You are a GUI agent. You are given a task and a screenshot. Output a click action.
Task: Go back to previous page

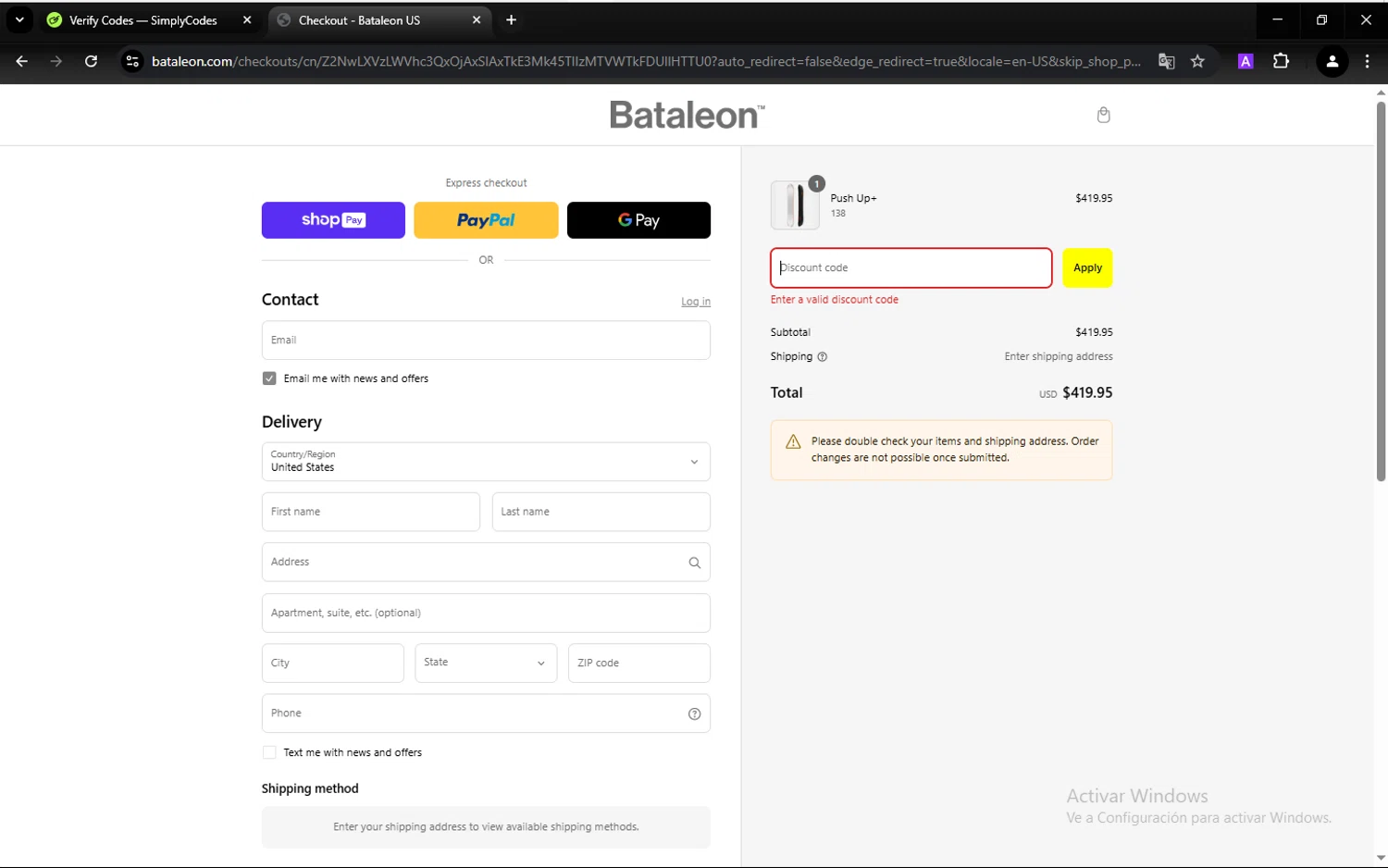(x=22, y=61)
